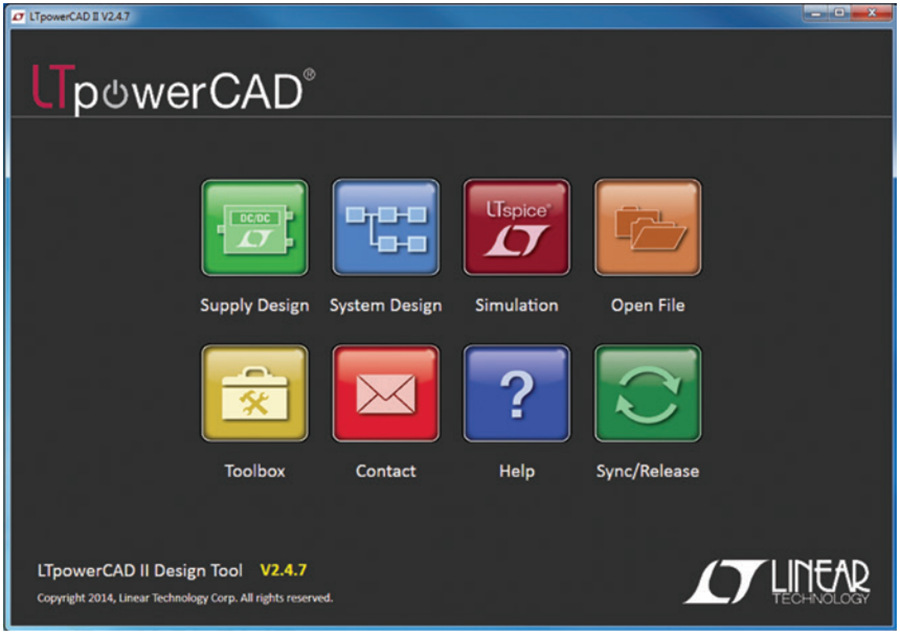
Task: Launch the blue System Design block diagram icon
Action: point(385,227)
